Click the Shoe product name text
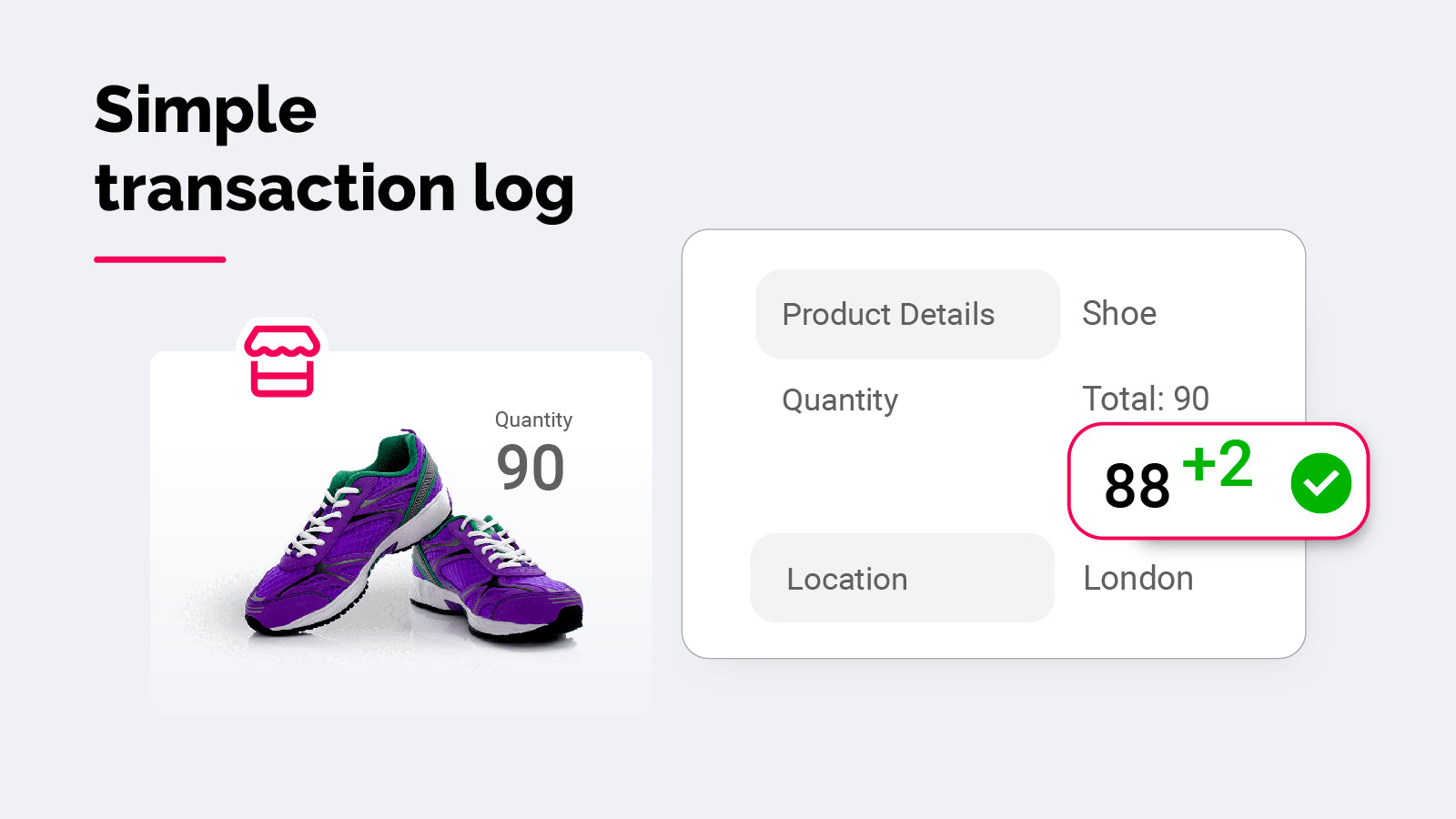This screenshot has width=1456, height=819. pyautogui.click(x=1119, y=314)
